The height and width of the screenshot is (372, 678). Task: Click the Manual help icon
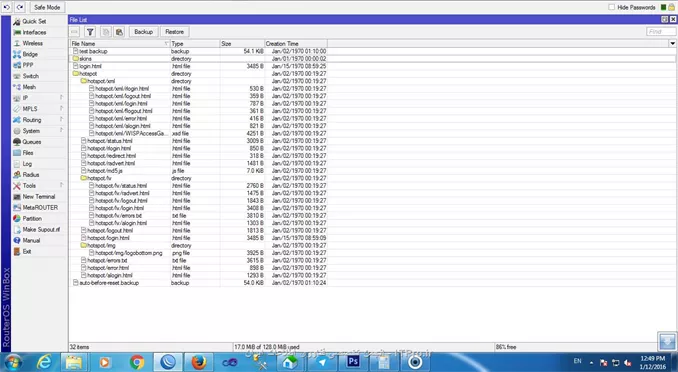click(17, 241)
